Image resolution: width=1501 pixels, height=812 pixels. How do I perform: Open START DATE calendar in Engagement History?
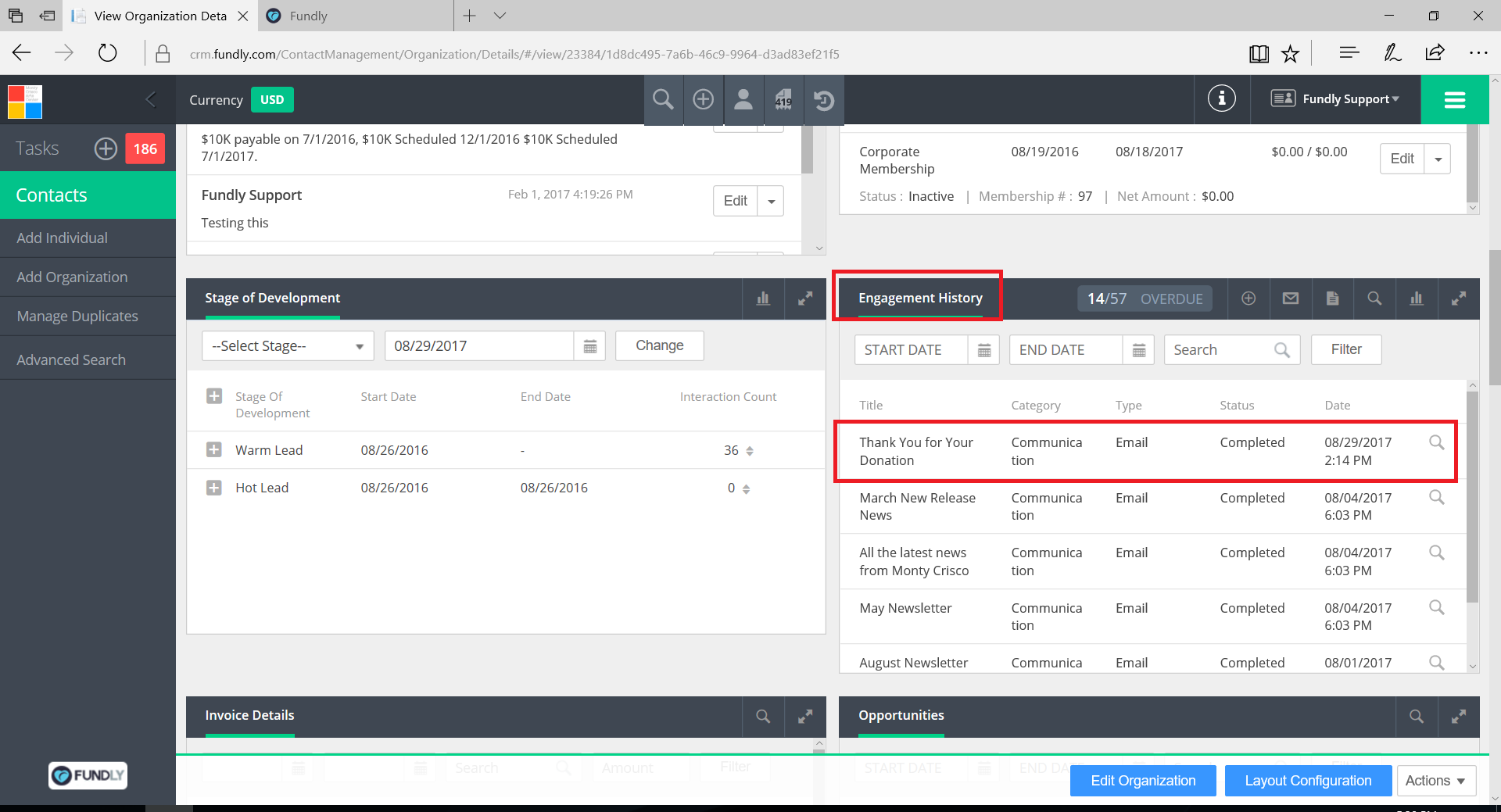coord(984,350)
